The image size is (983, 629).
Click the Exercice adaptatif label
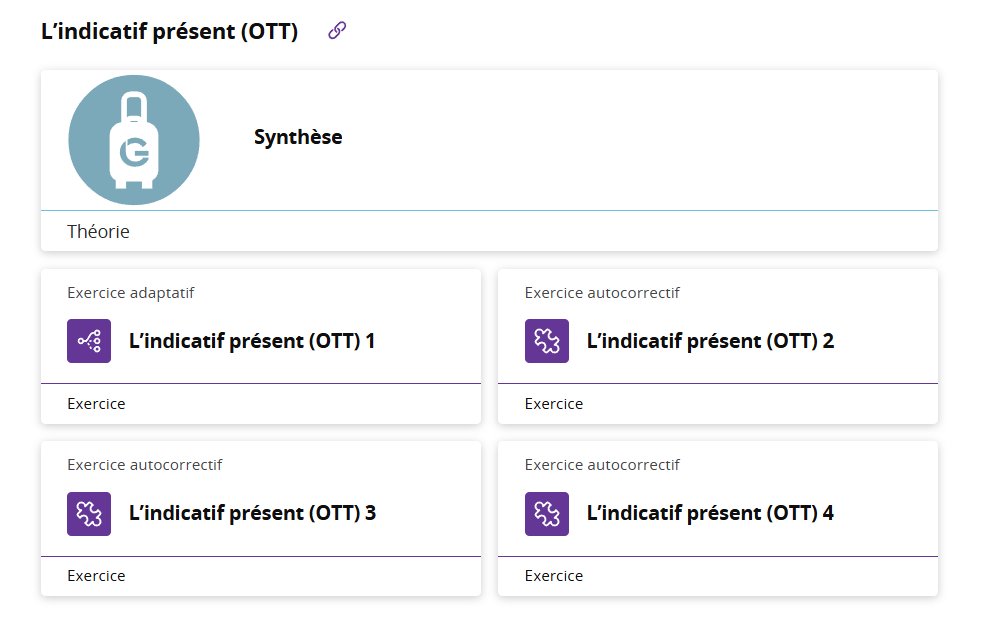tap(130, 293)
